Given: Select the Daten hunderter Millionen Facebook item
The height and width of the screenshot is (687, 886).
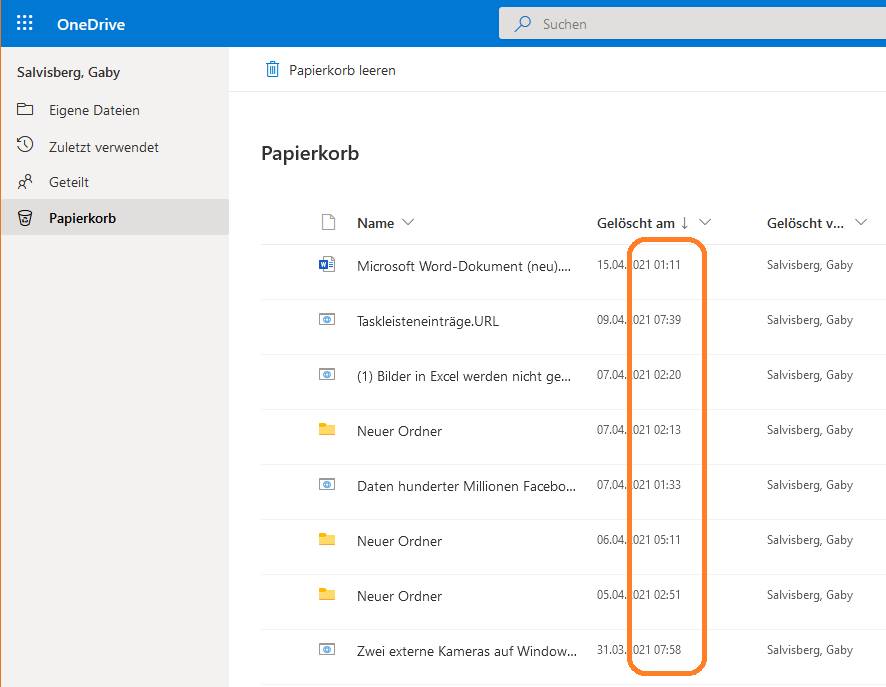Looking at the screenshot, I should click(x=466, y=486).
